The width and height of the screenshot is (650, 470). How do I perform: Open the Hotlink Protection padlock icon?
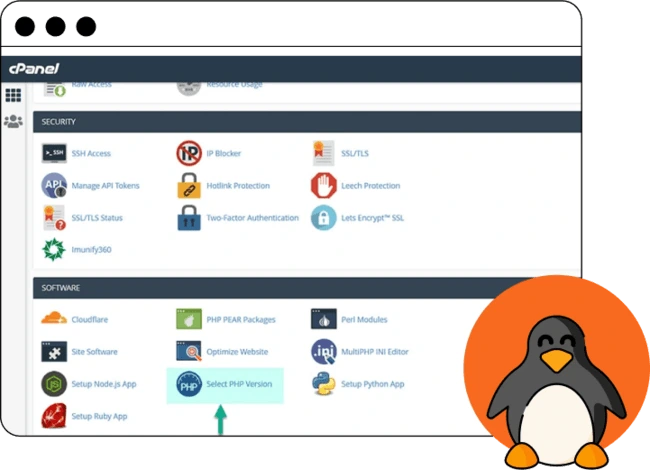click(x=189, y=185)
